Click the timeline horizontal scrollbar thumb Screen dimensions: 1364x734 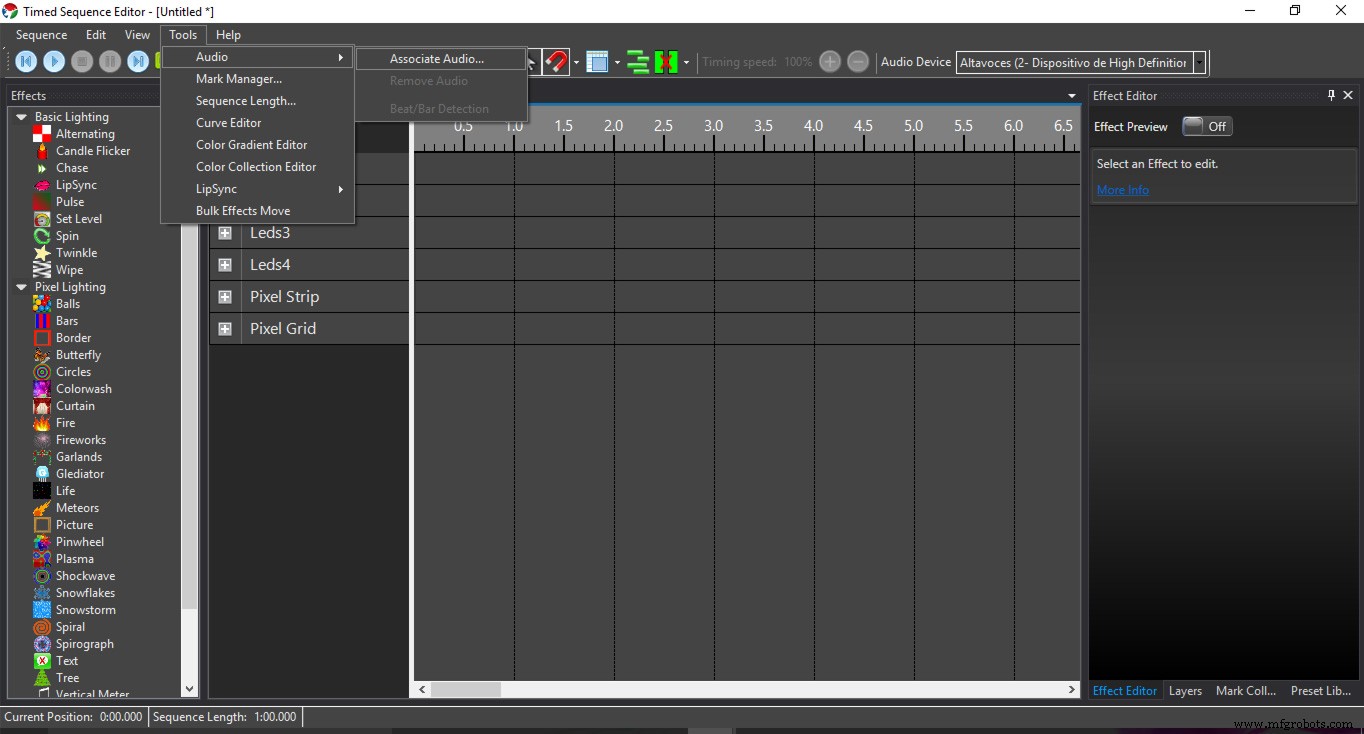tap(466, 690)
